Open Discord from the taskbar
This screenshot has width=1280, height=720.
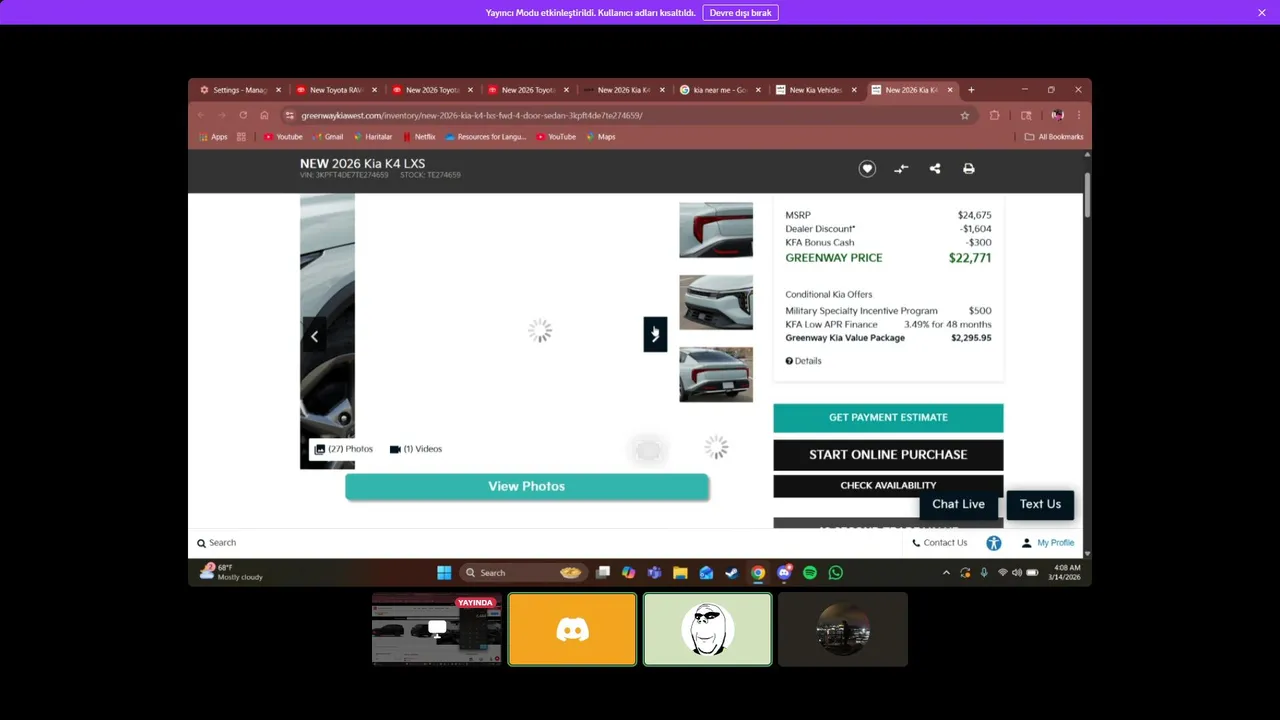point(784,573)
